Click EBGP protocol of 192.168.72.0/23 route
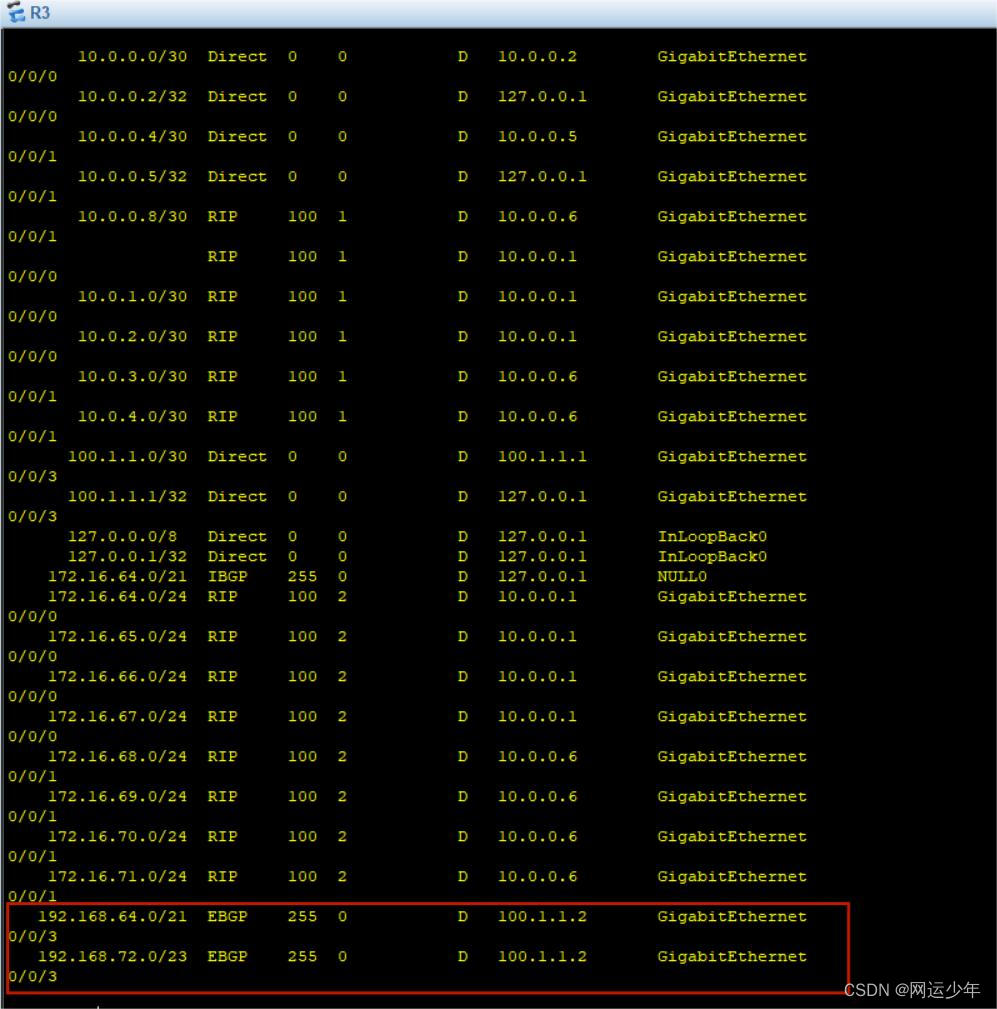 tap(227, 956)
